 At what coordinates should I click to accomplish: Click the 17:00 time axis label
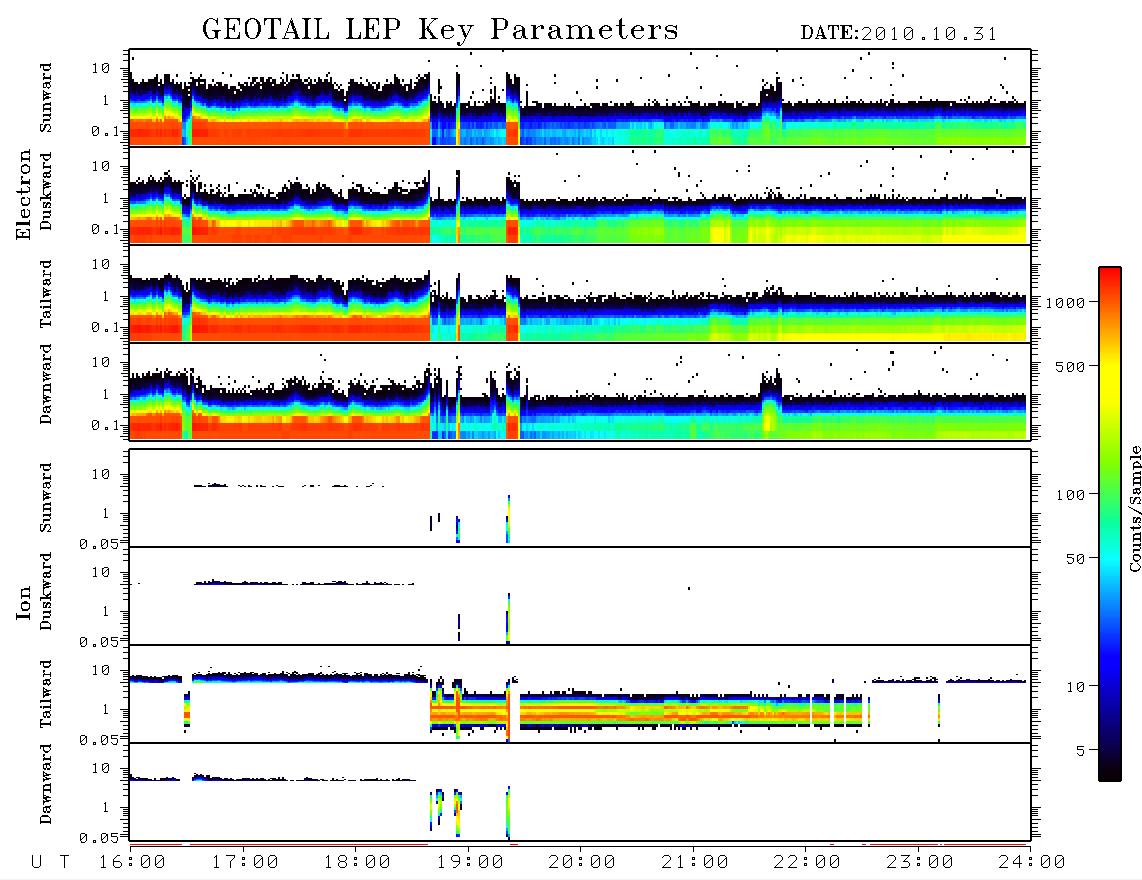245,863
